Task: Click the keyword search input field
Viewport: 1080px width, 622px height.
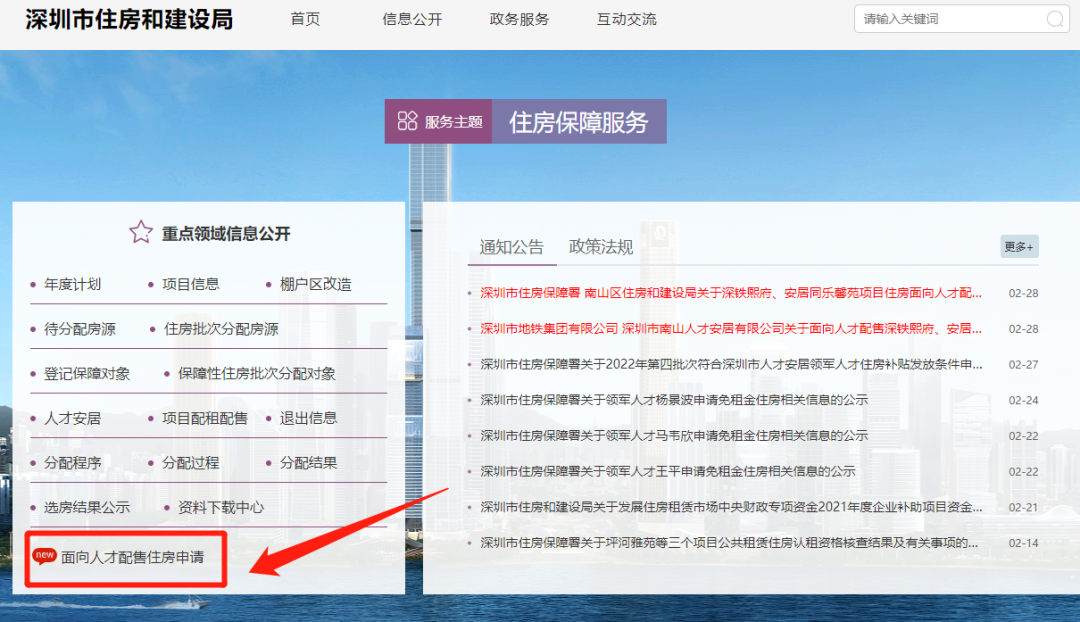Action: point(950,19)
